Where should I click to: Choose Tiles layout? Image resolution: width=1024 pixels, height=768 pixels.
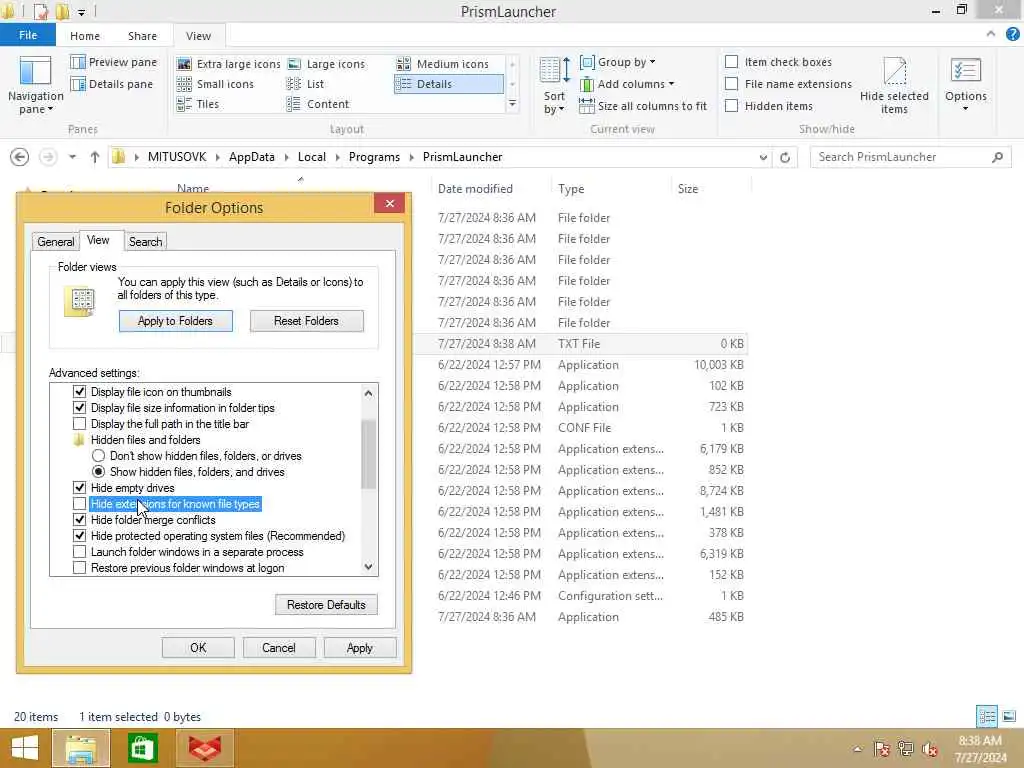pos(198,104)
